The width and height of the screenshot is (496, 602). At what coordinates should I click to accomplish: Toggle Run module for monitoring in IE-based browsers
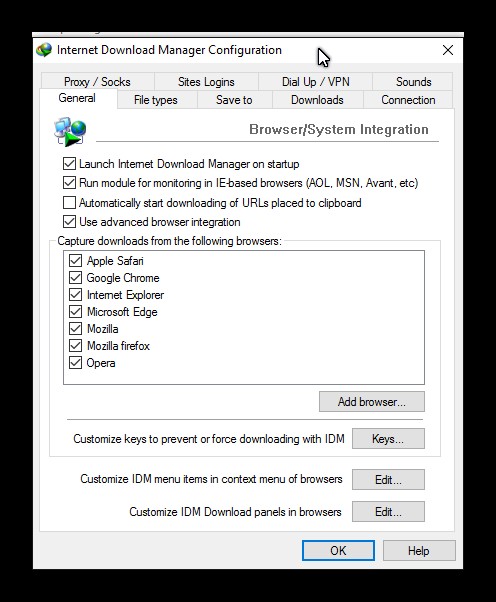pyautogui.click(x=69, y=183)
